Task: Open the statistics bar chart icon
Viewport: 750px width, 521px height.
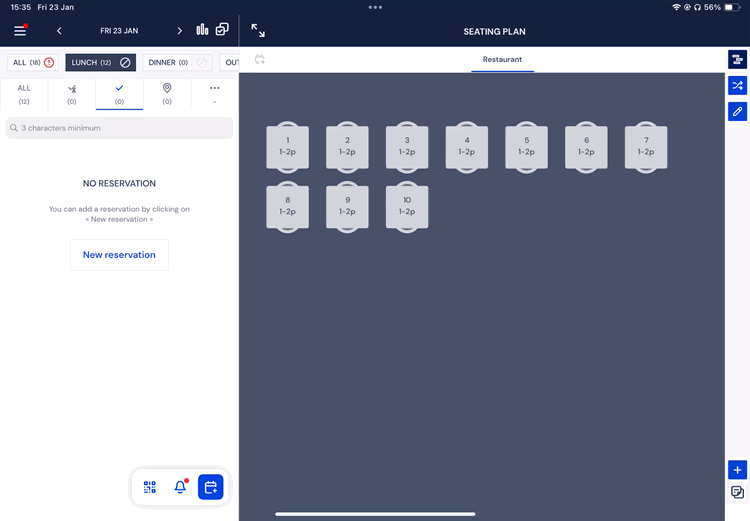Action: pyautogui.click(x=202, y=30)
